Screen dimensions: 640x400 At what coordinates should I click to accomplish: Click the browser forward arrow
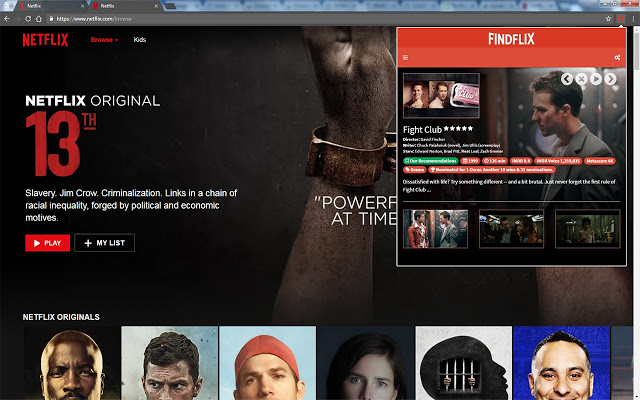pos(18,19)
